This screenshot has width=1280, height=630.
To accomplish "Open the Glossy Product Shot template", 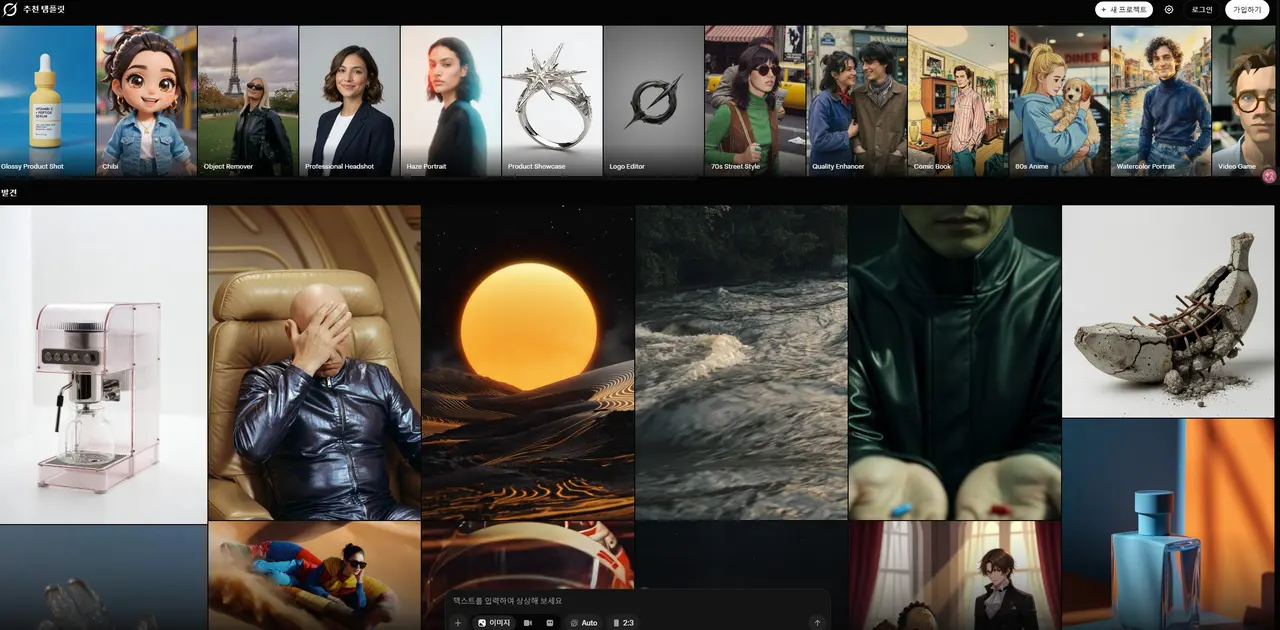I will (47, 101).
